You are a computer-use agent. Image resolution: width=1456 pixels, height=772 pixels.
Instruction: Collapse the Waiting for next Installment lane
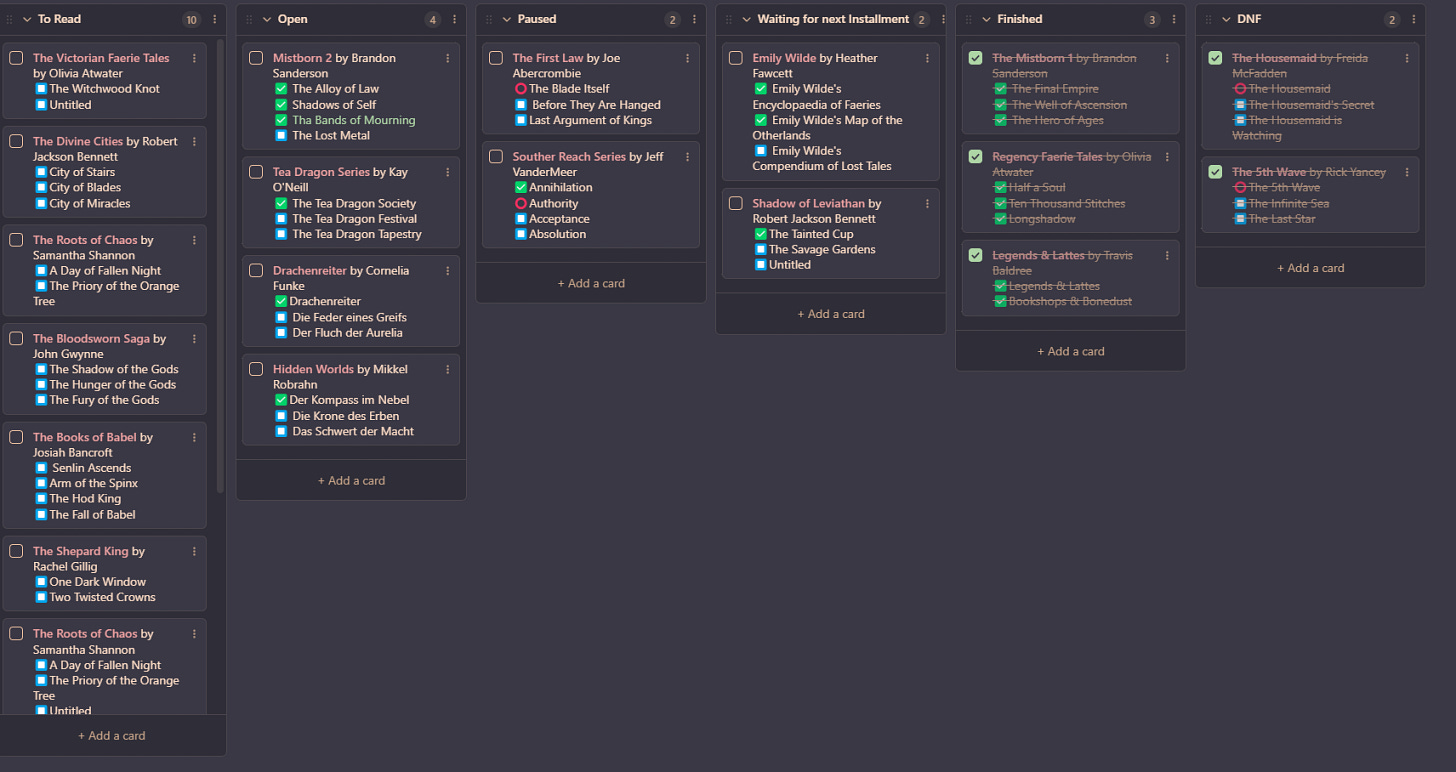pyautogui.click(x=747, y=19)
